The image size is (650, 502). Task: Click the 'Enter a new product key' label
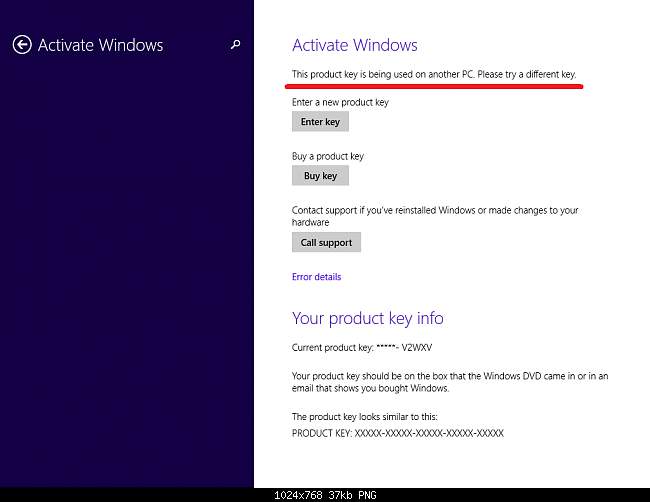pyautogui.click(x=340, y=102)
